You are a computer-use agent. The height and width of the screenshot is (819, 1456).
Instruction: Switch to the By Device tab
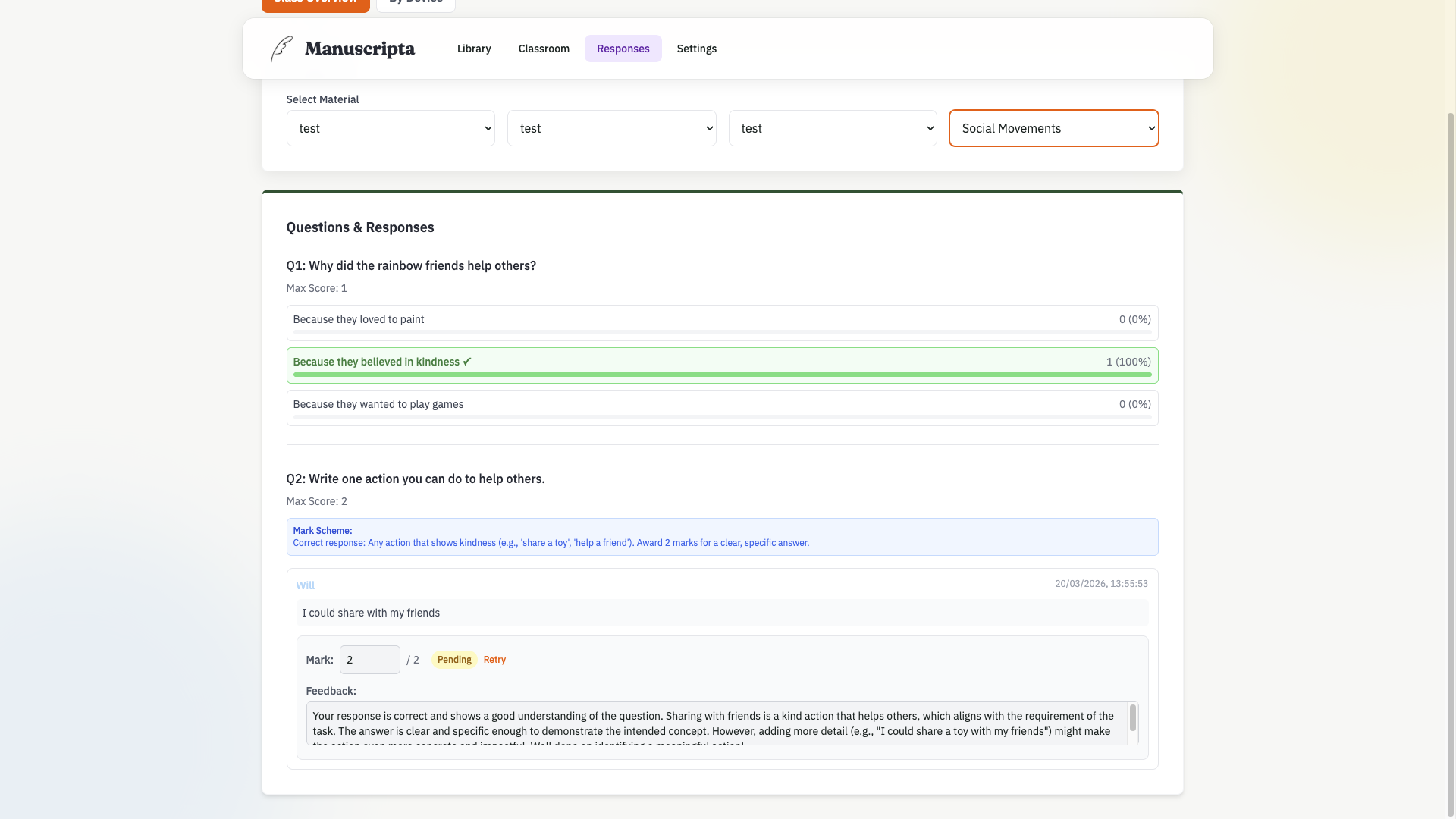click(x=415, y=2)
